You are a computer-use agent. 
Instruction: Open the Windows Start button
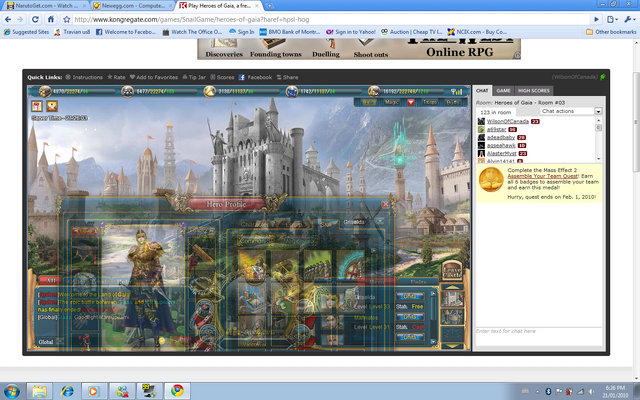pos(12,391)
